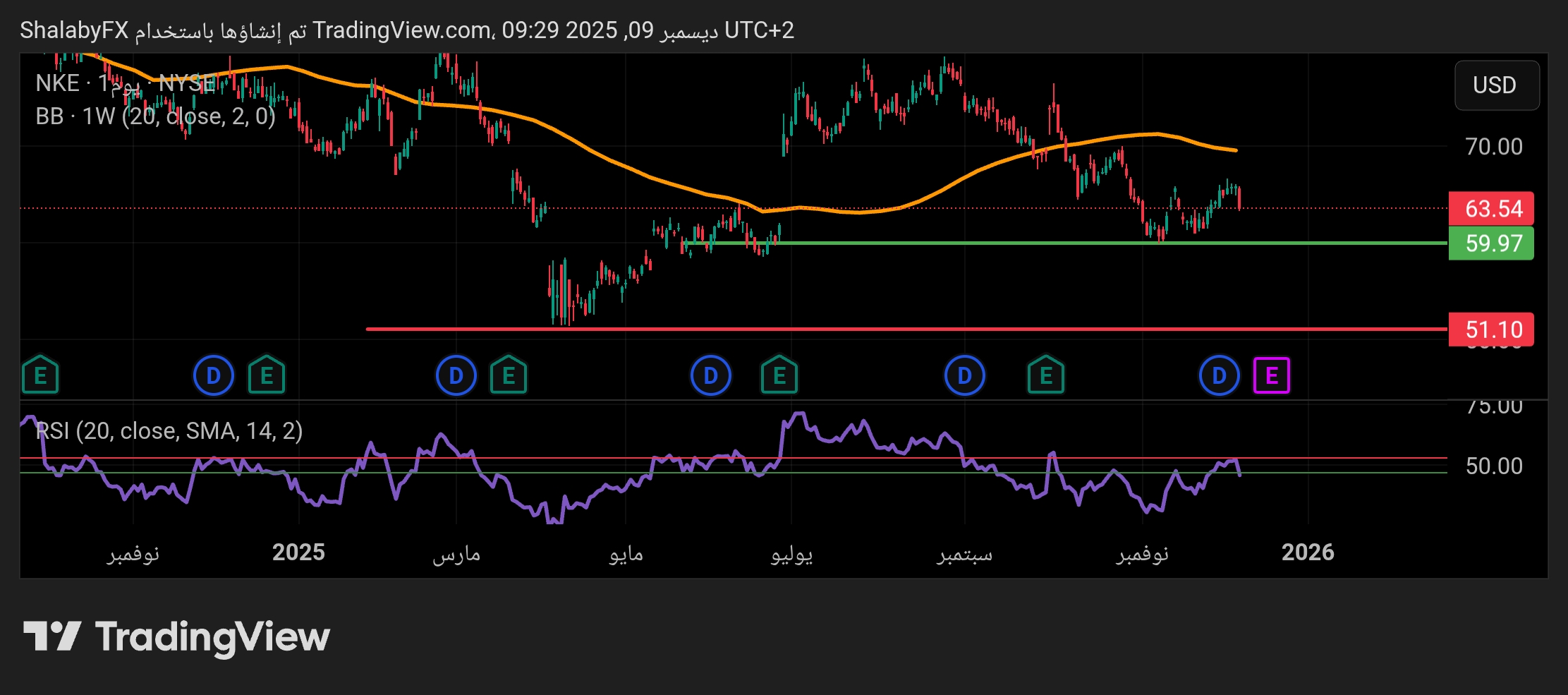Click the 63.54 current price label
1568x695 pixels.
pos(1492,209)
